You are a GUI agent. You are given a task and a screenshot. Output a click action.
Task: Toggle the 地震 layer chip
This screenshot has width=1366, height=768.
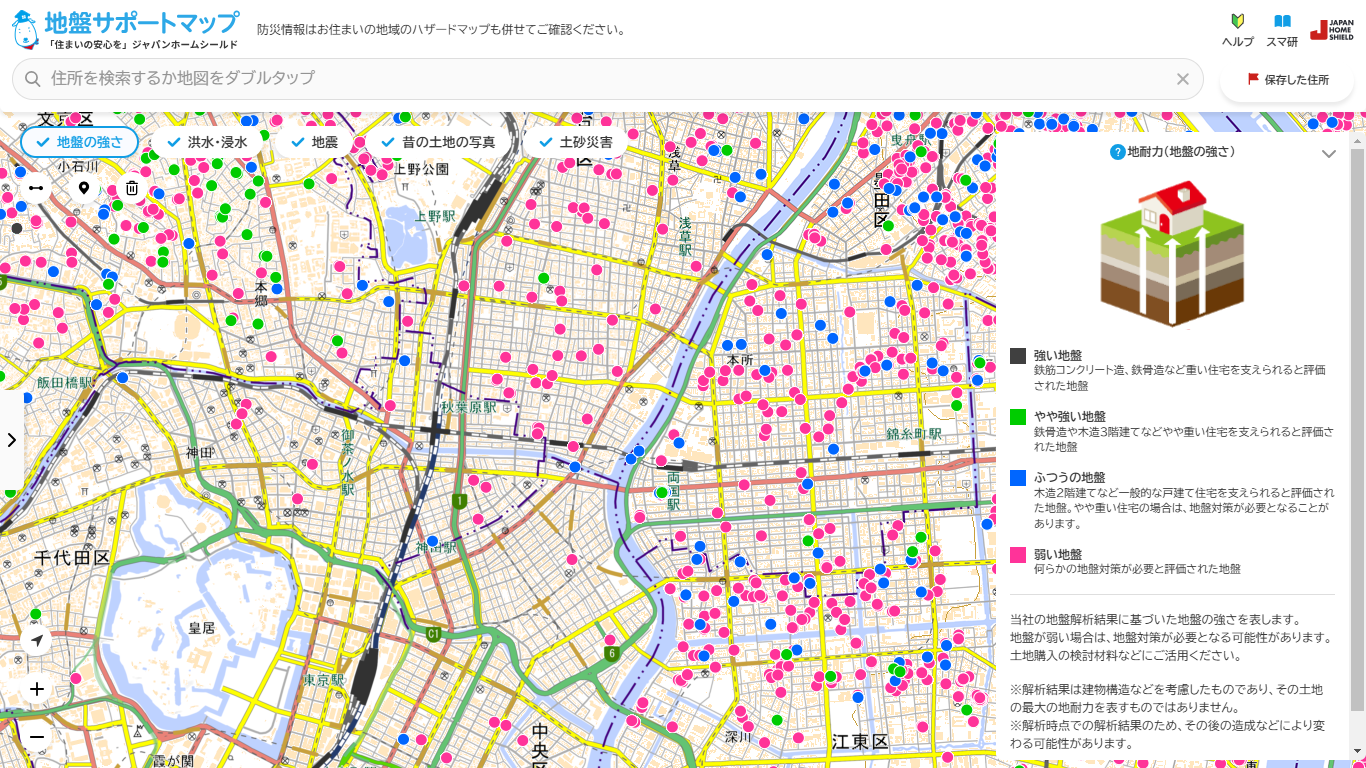314,142
